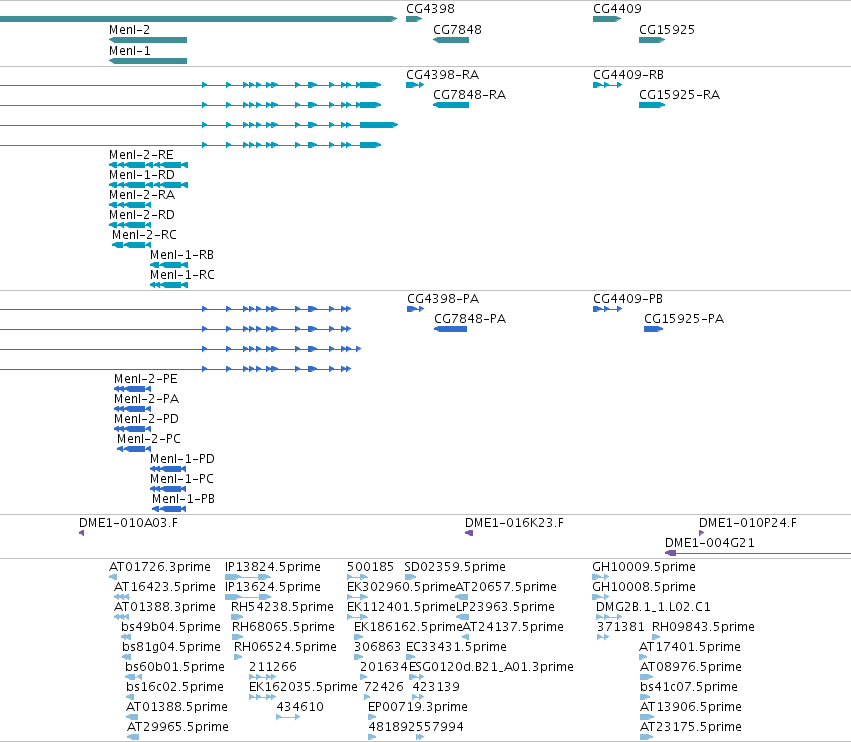Select the bs41c07.5prime EST label
Image resolution: width=851 pixels, height=742 pixels.
tap(689, 687)
